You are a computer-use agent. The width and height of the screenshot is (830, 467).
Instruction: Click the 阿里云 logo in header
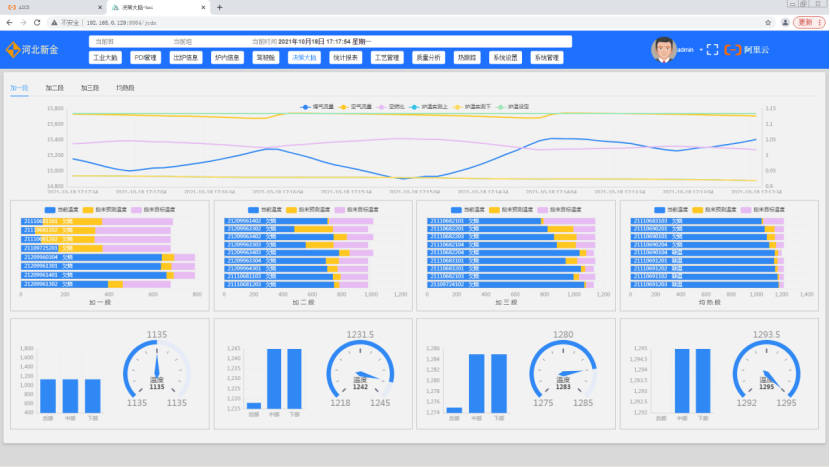pos(746,49)
